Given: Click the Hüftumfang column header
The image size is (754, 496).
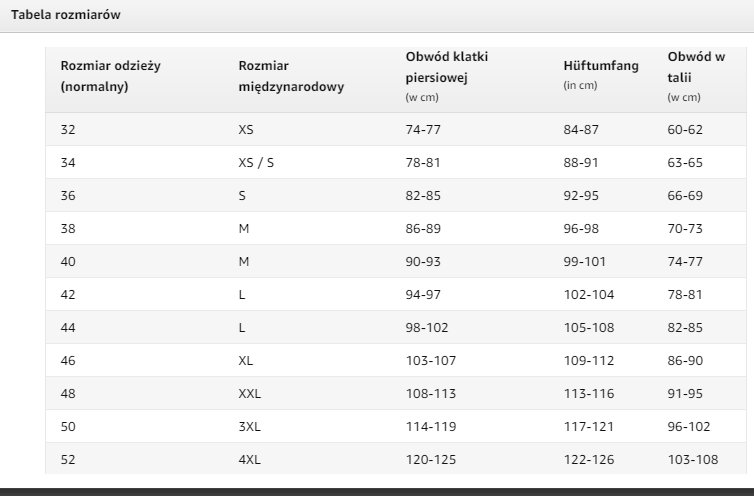Looking at the screenshot, I should point(601,75).
